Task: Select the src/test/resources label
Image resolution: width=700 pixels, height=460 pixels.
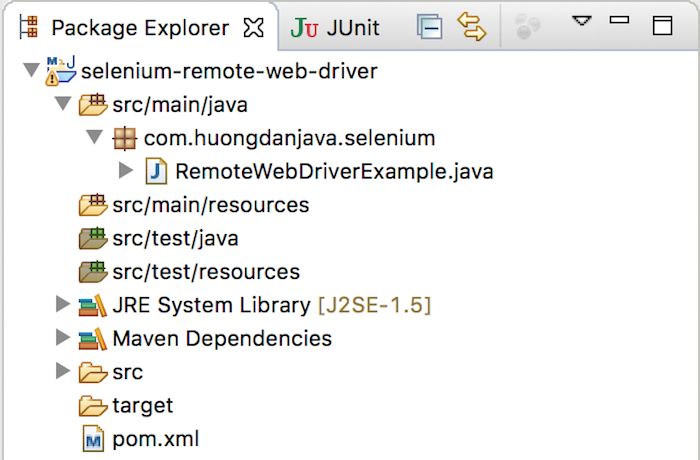Action: click(x=206, y=272)
